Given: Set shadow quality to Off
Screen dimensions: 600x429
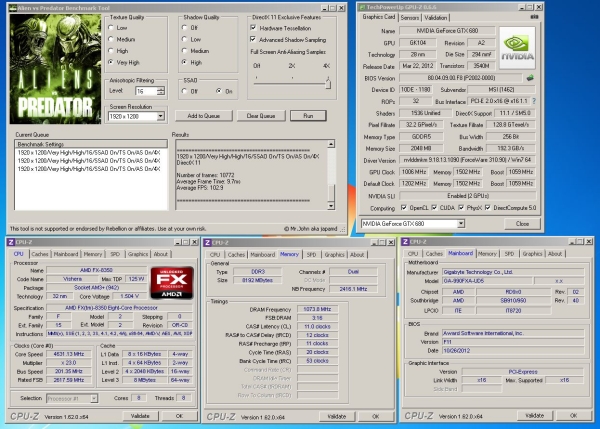Looking at the screenshot, I should [184, 28].
